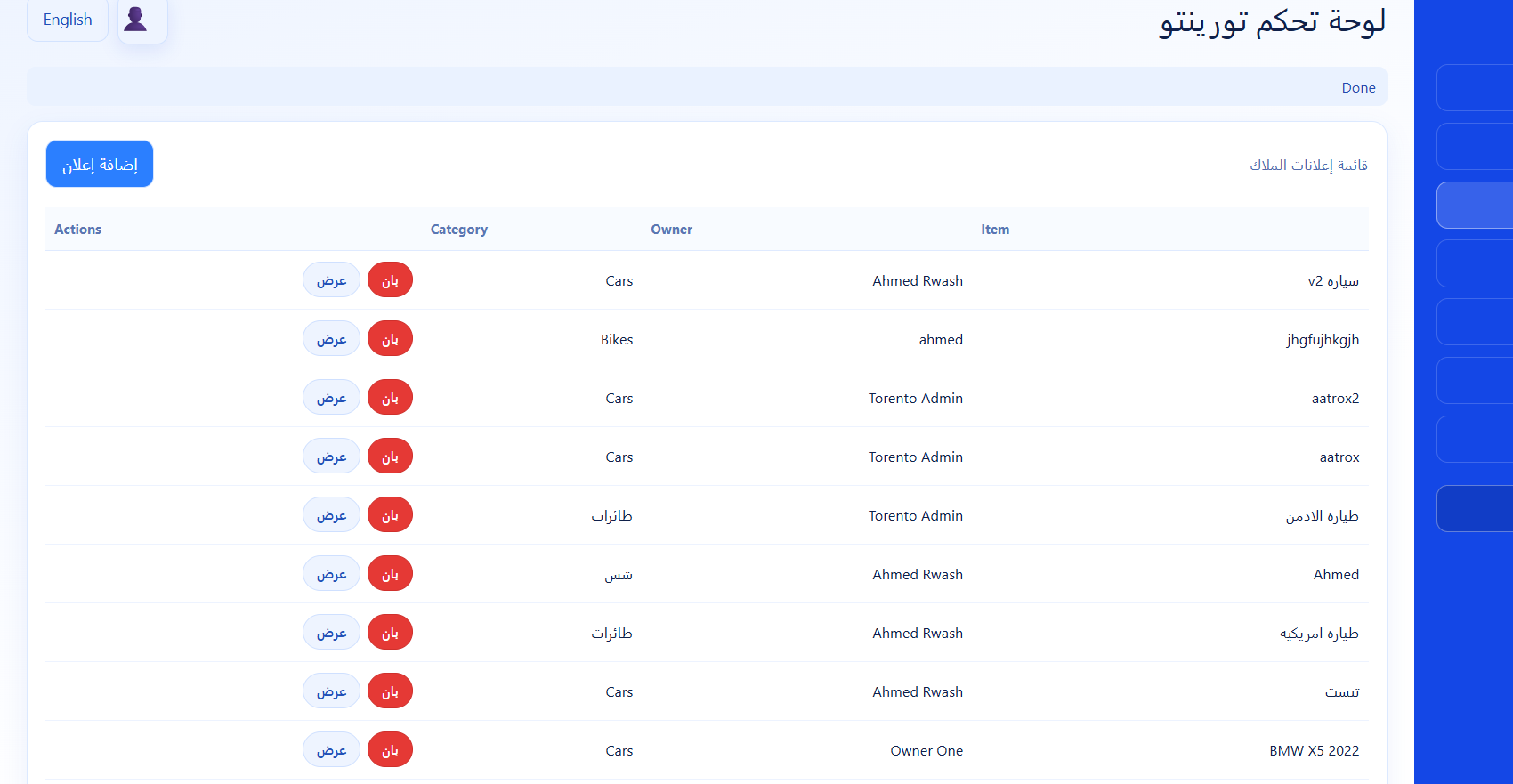Click the Category column header
The height and width of the screenshot is (784, 1513).
459,230
